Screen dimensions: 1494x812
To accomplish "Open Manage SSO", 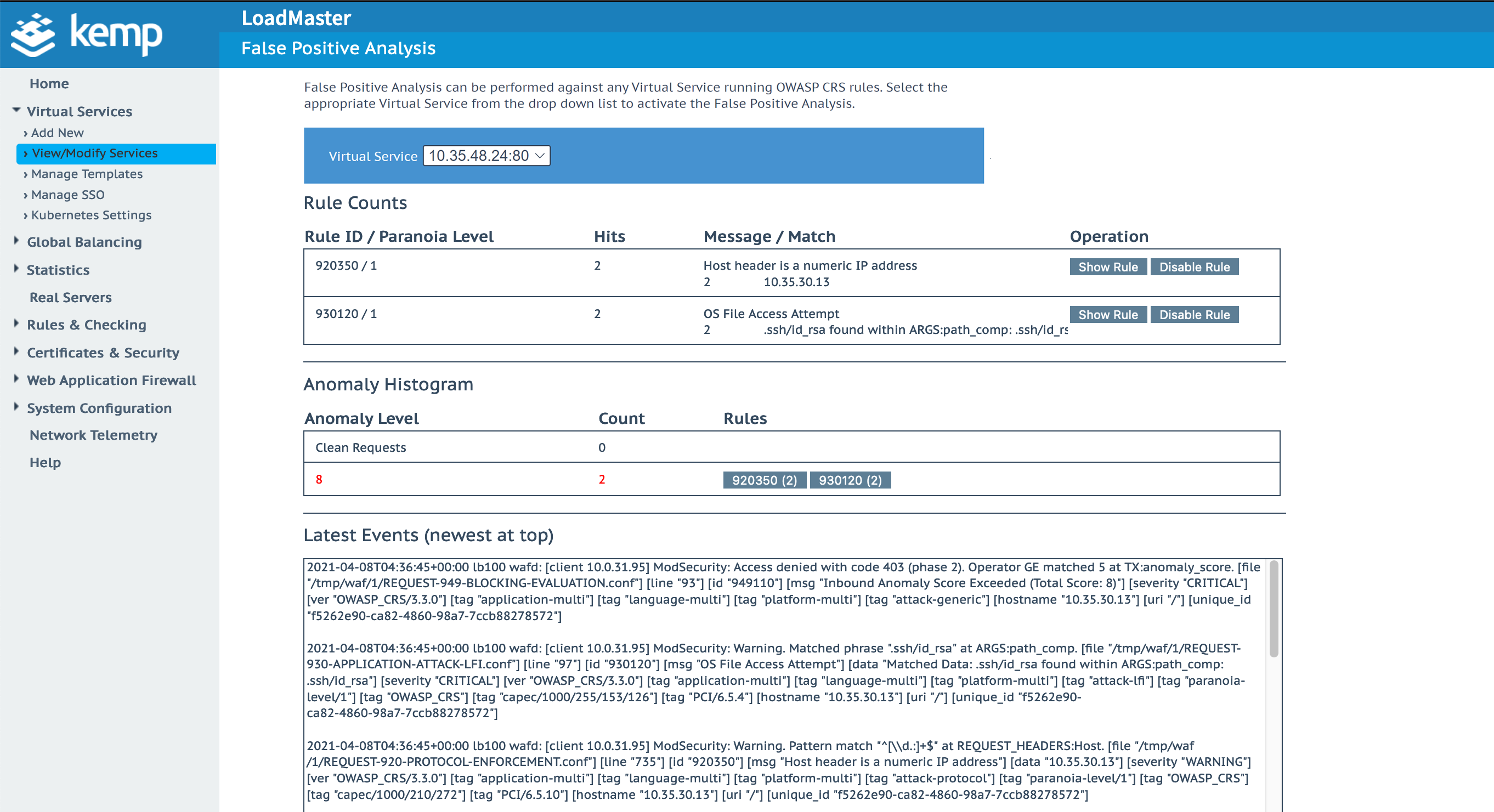I will (x=67, y=195).
